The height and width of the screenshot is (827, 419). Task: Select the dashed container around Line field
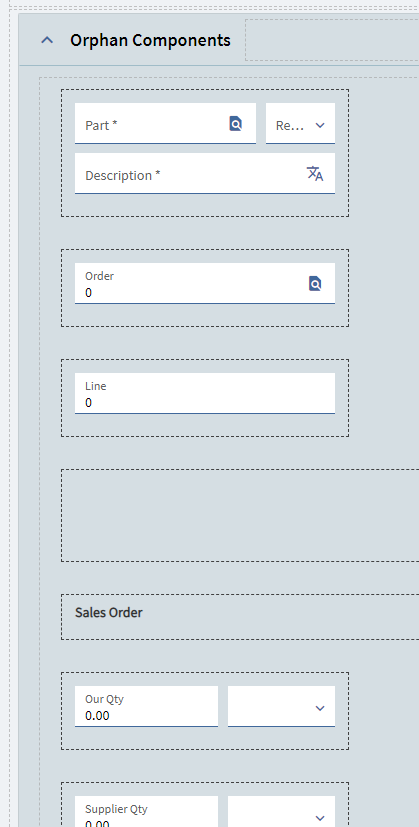205,398
